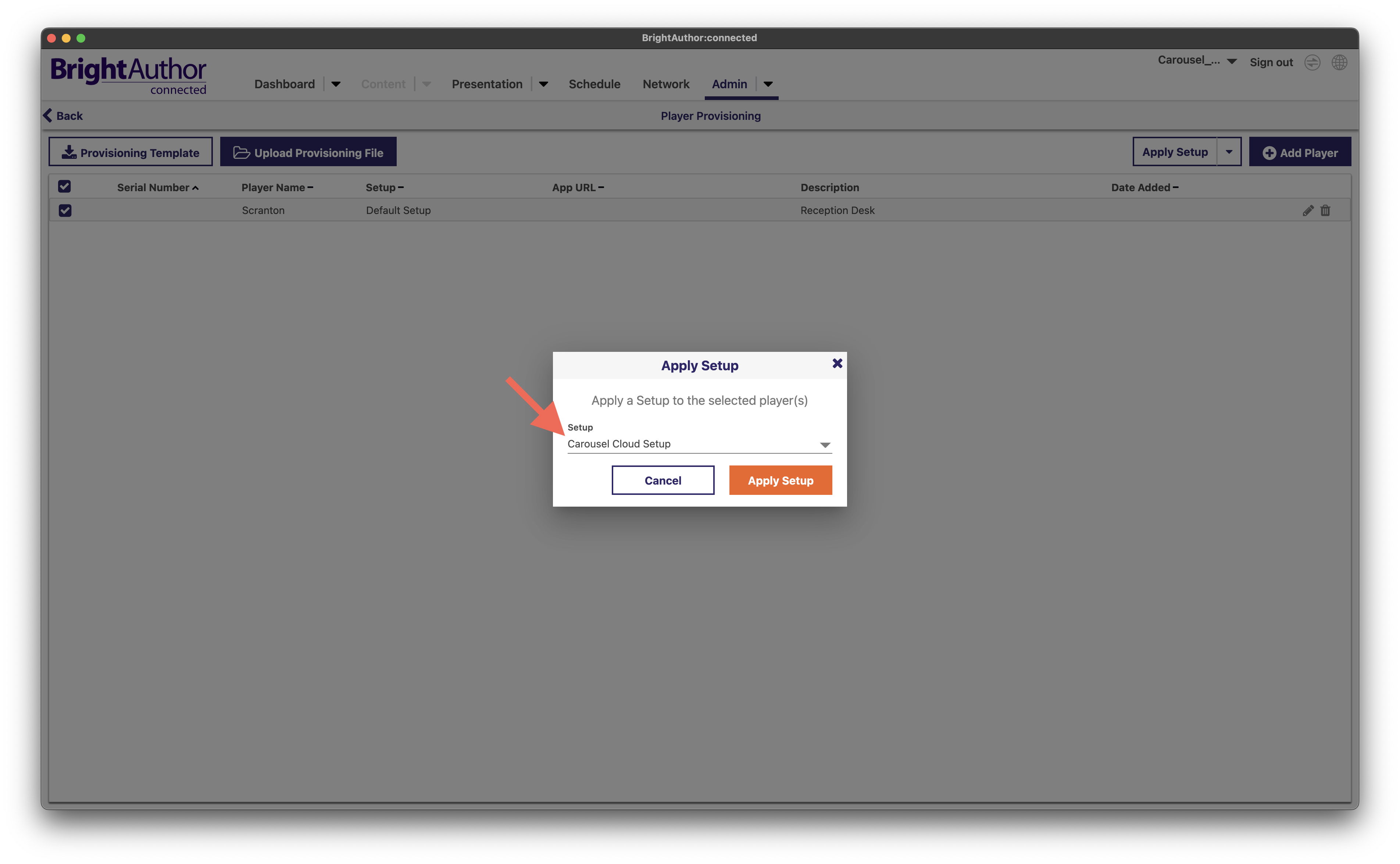Click the connection status icon next to Sign out

pyautogui.click(x=1312, y=62)
